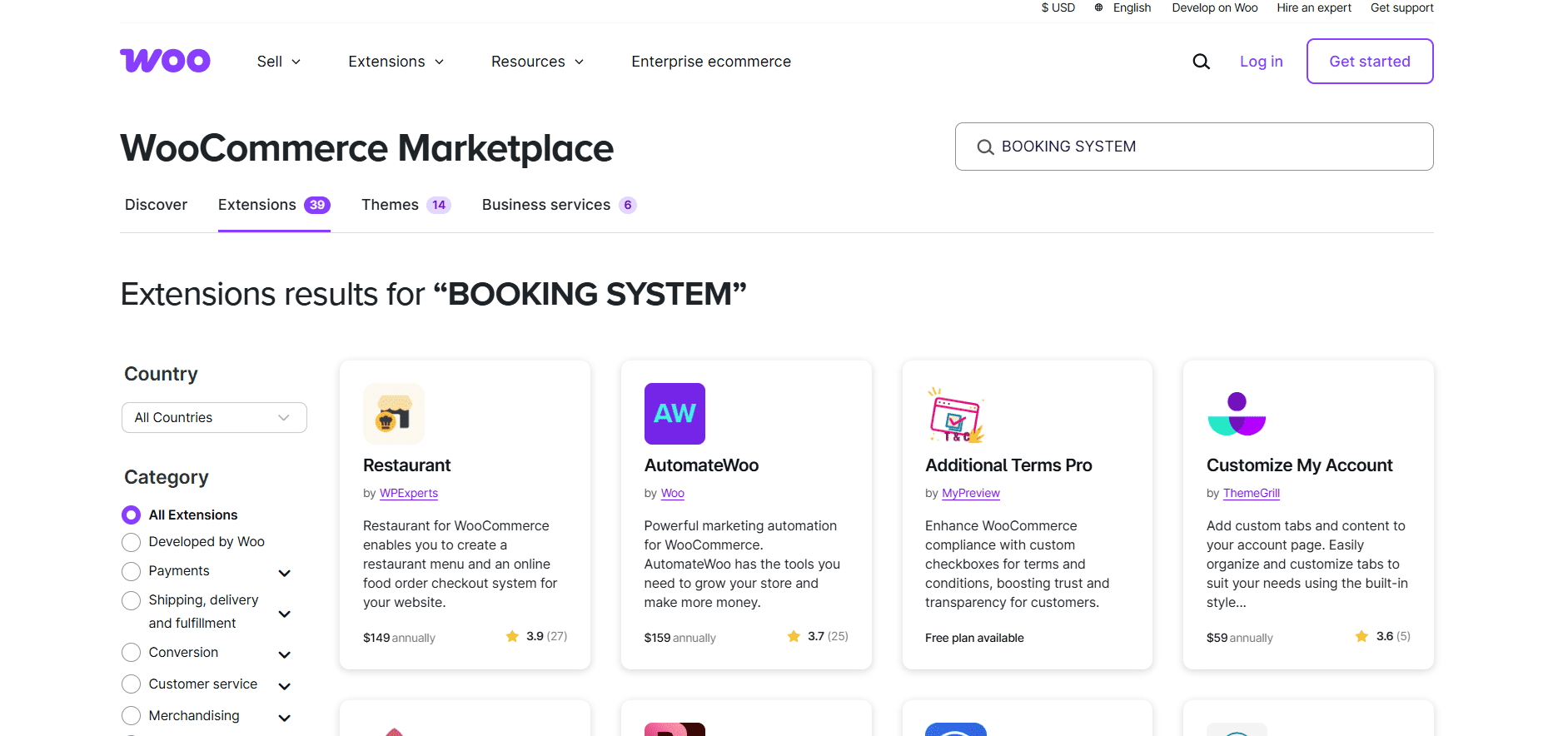Image resolution: width=1568 pixels, height=736 pixels.
Task: Open the MyPreview vendor link
Action: point(971,494)
